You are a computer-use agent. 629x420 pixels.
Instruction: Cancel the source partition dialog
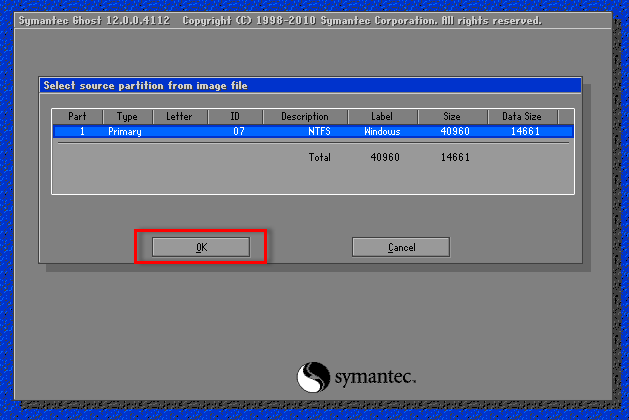tap(401, 247)
